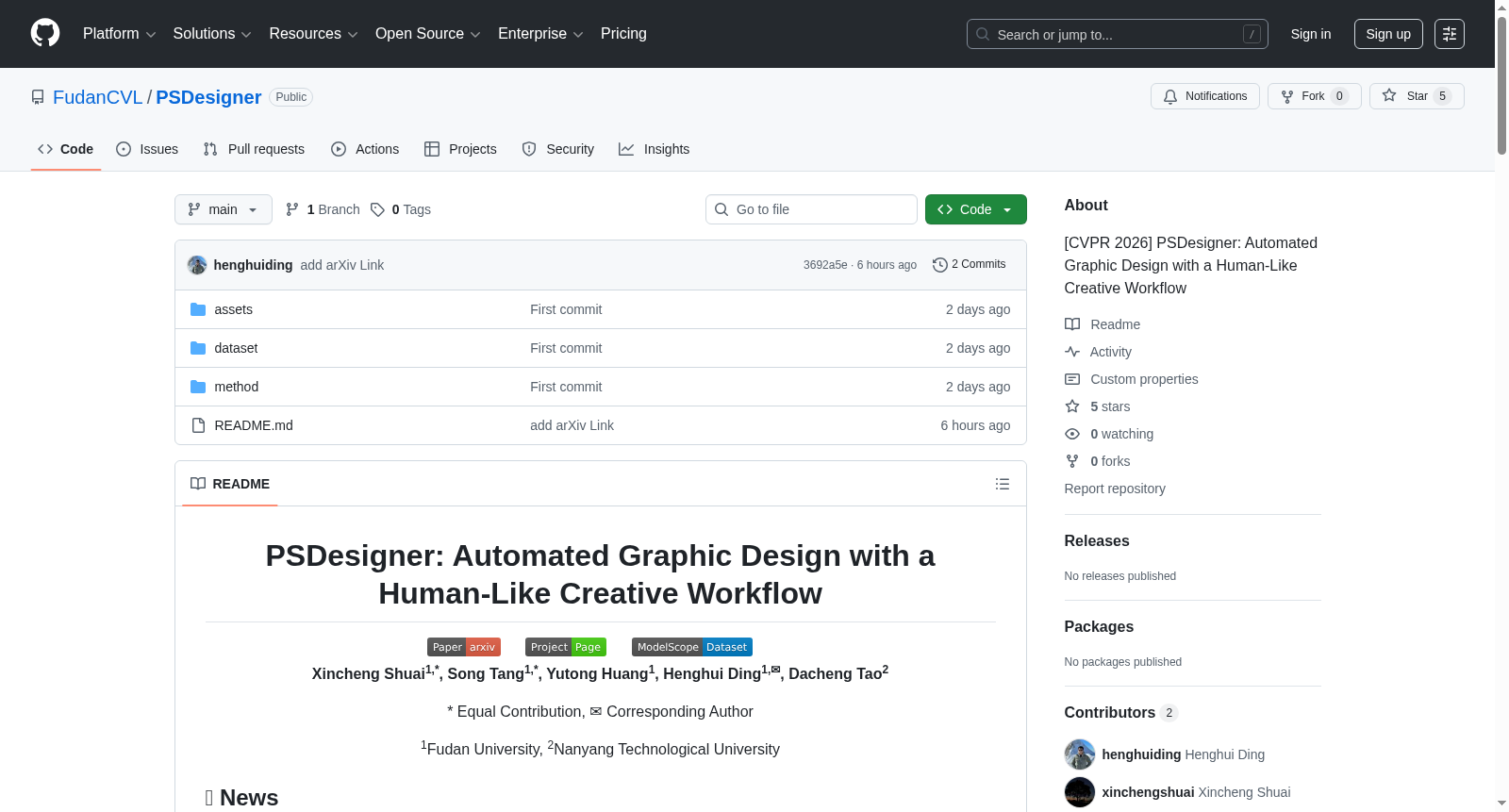Expand the Open Source menu
This screenshot has height=812, width=1509.
[x=428, y=34]
